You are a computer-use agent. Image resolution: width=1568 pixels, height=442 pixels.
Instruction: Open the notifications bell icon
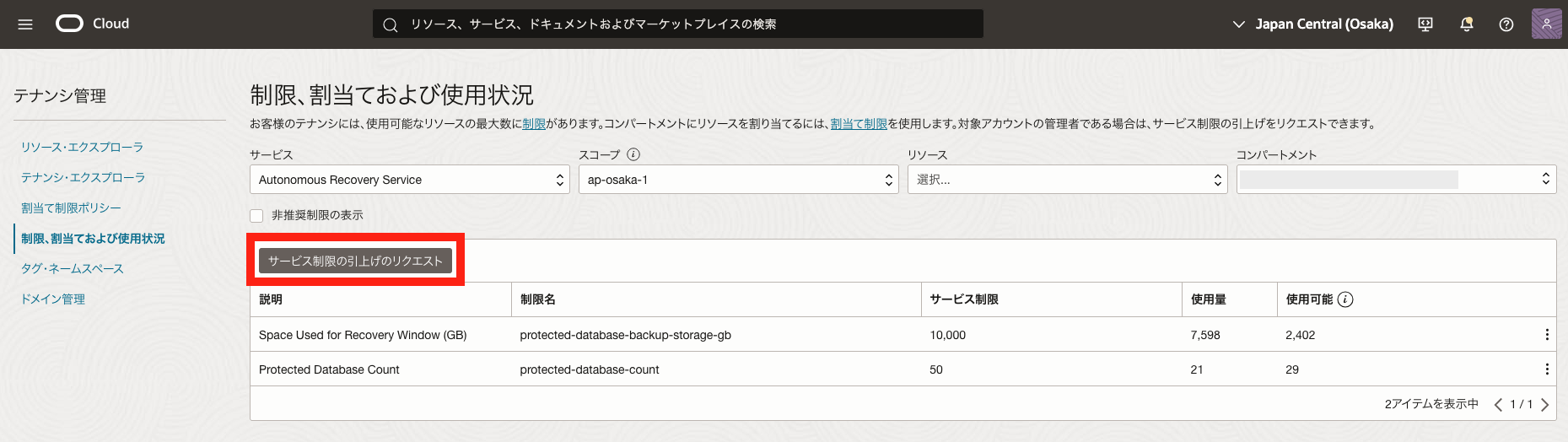(x=1467, y=24)
